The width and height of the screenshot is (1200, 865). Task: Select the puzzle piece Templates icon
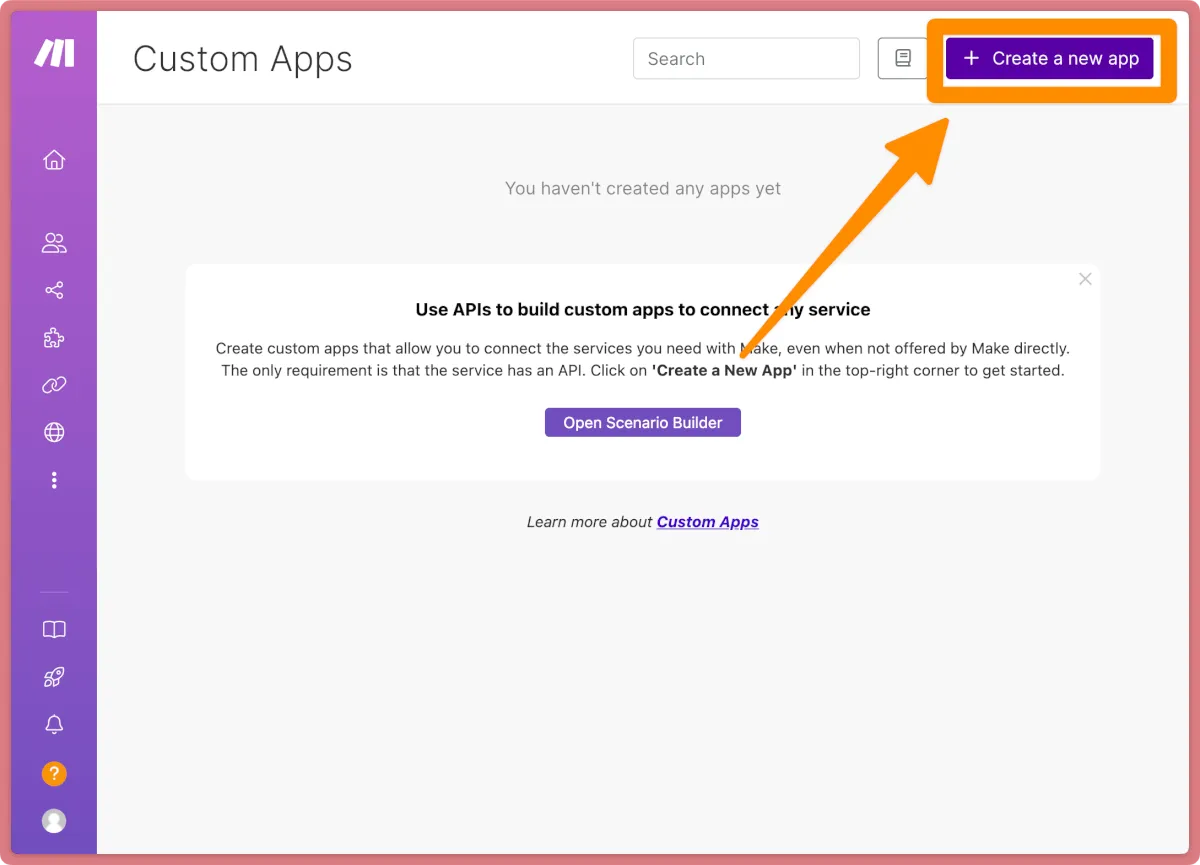(x=54, y=339)
